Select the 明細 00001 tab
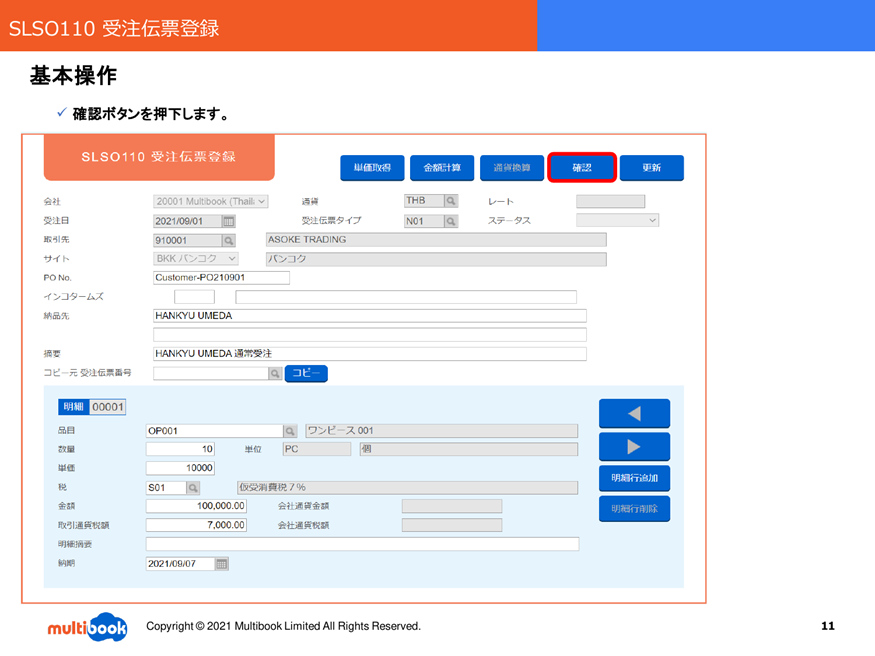This screenshot has height=656, width=875. pyautogui.click(x=92, y=407)
